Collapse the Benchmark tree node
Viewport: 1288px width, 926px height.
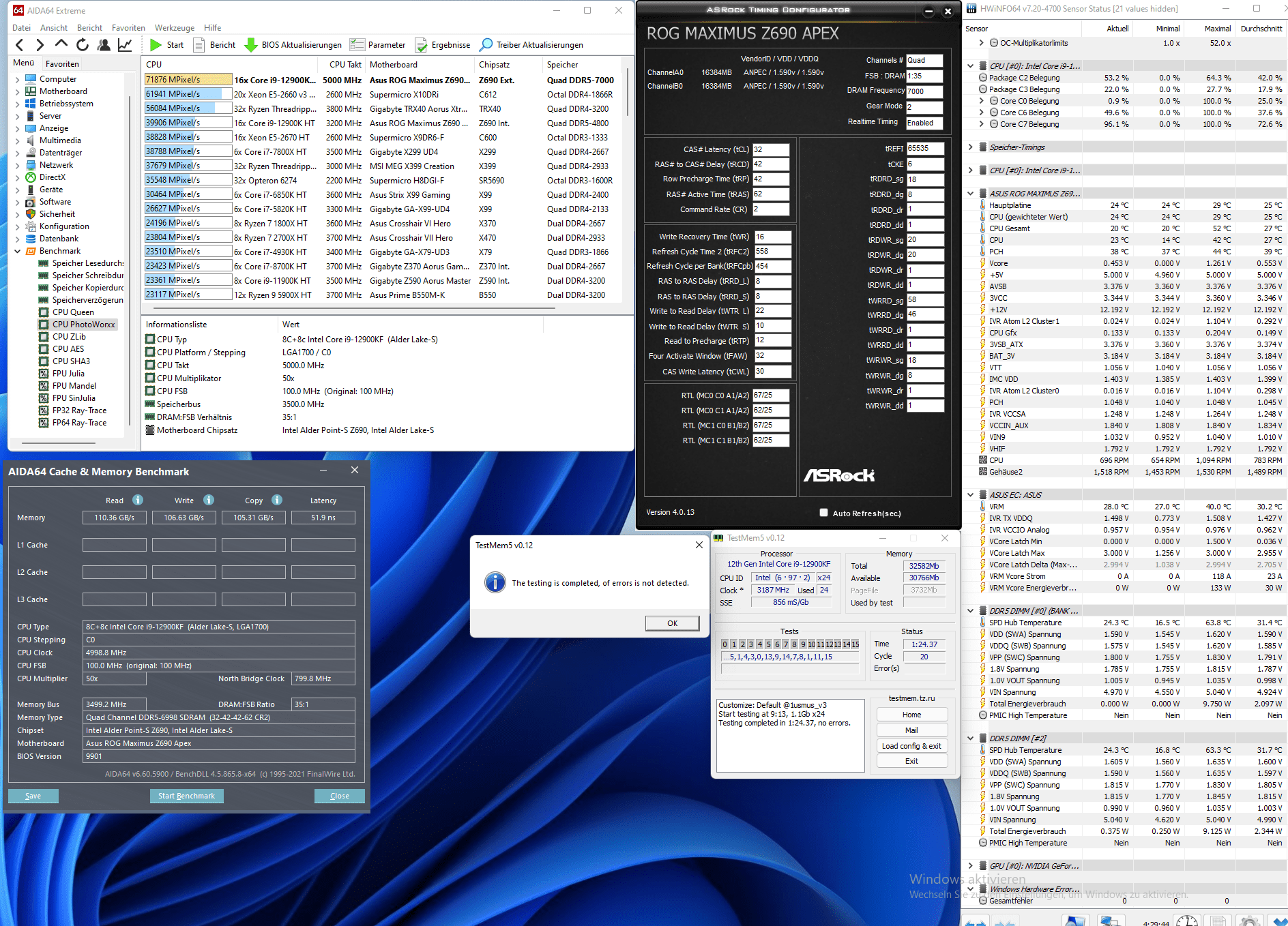17,251
